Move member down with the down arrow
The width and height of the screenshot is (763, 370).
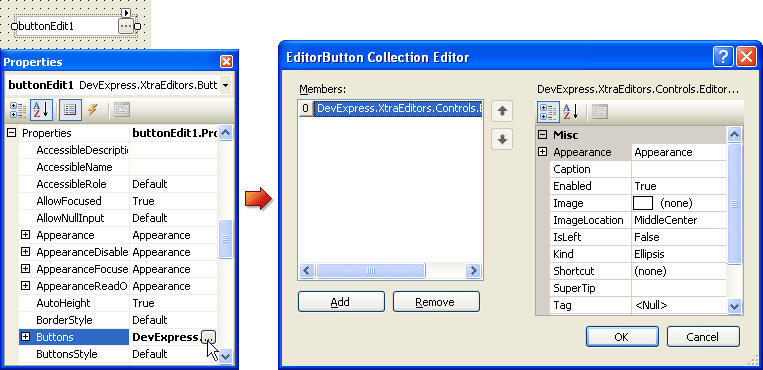502,140
